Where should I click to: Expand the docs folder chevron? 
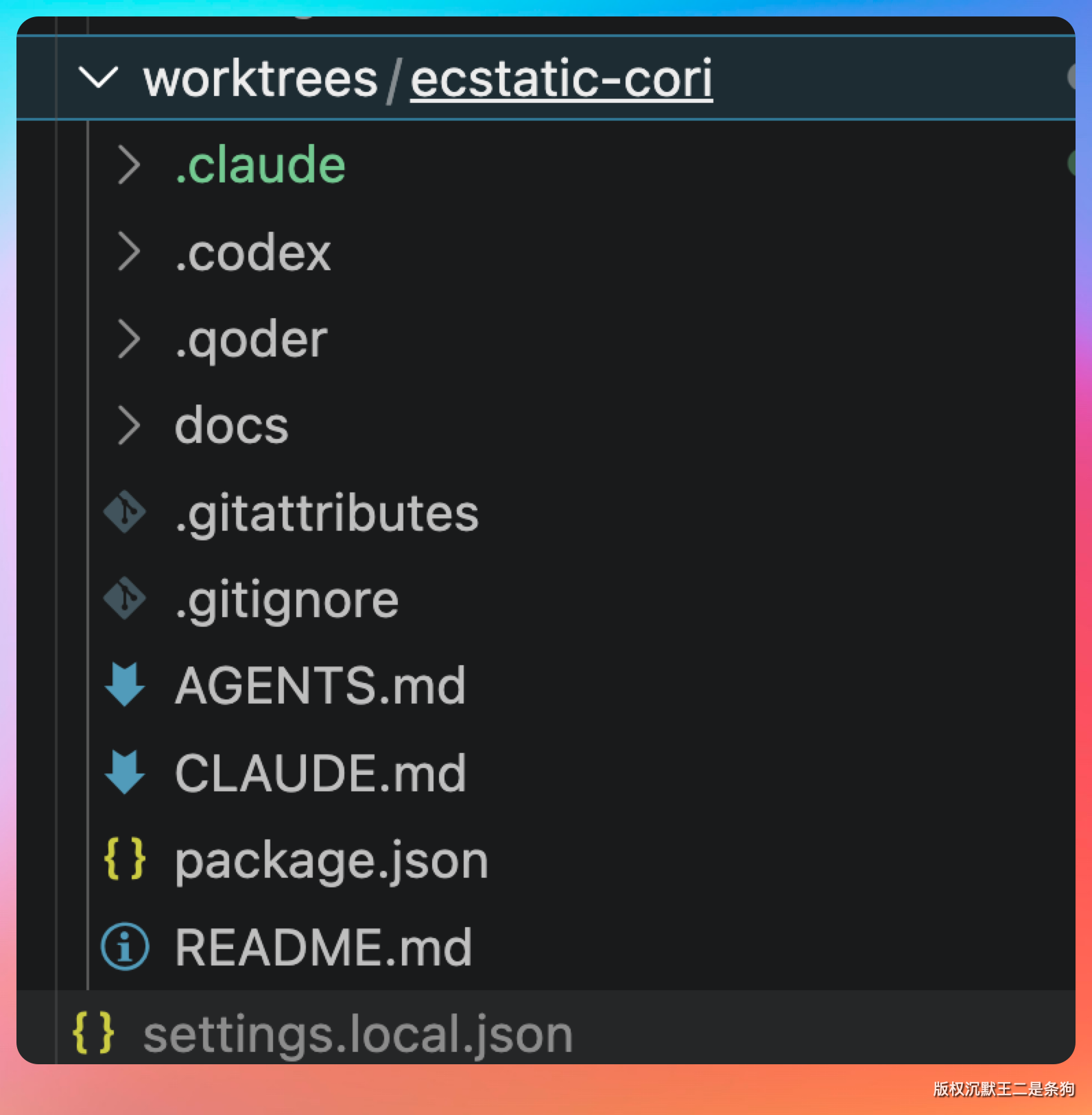[128, 425]
